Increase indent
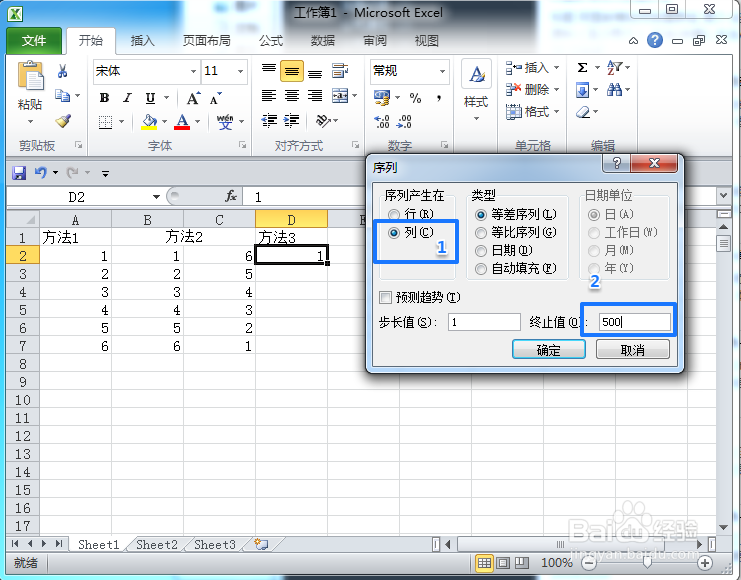This screenshot has height=580, width=741. click(292, 121)
